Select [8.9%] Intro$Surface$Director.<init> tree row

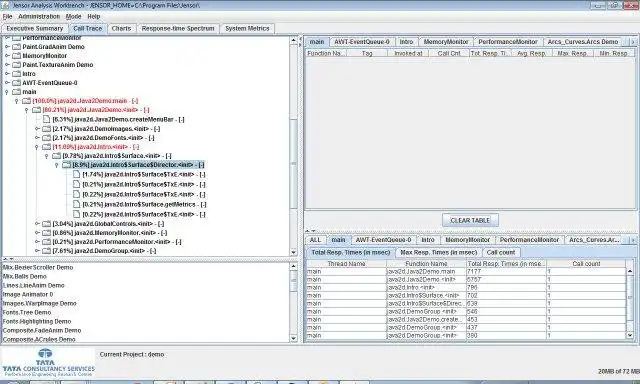click(x=138, y=165)
